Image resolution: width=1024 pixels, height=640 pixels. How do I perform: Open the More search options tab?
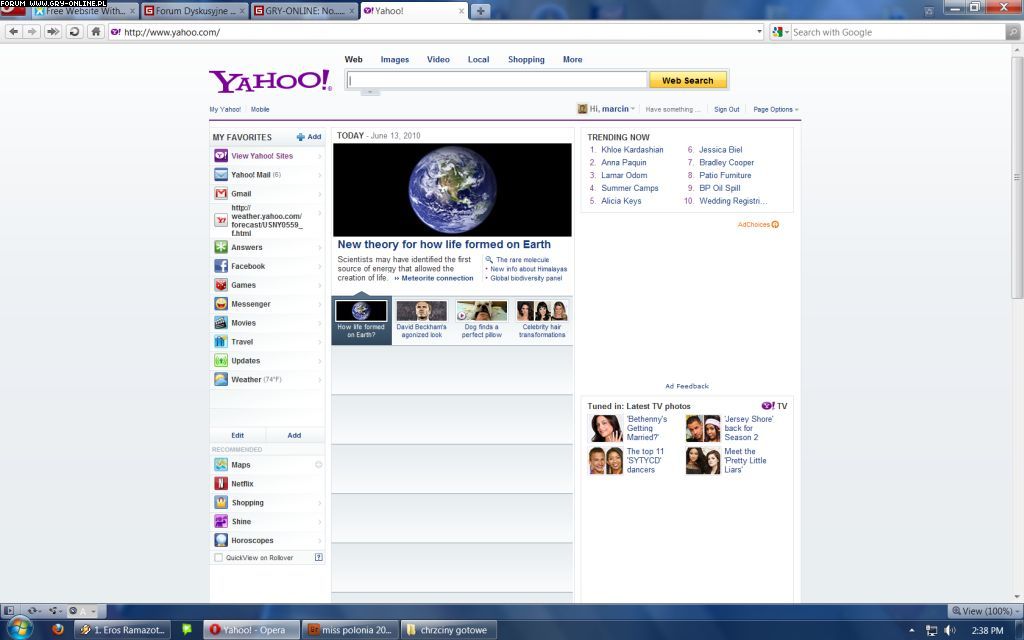tap(573, 59)
